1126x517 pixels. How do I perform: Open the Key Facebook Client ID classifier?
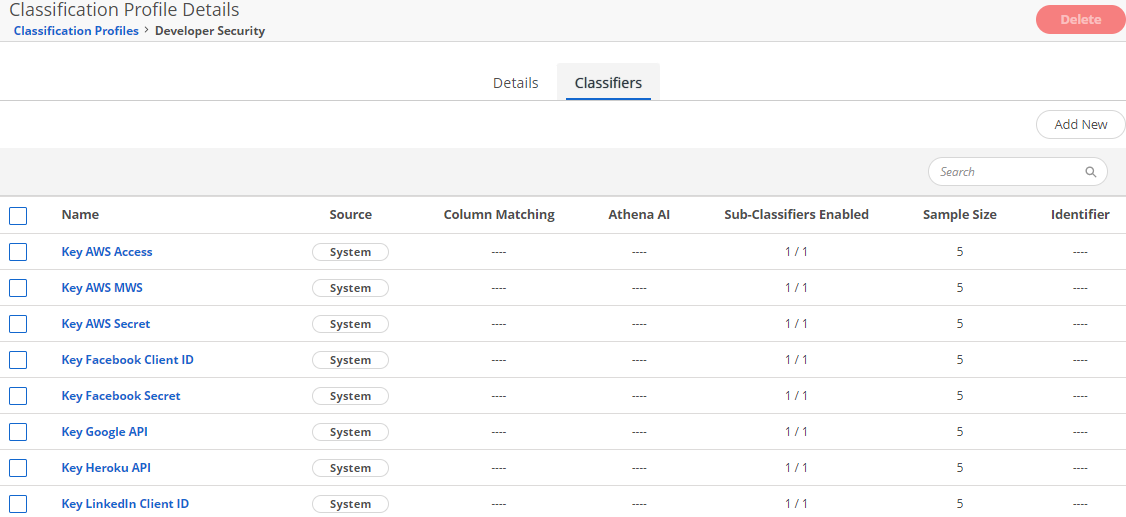128,360
